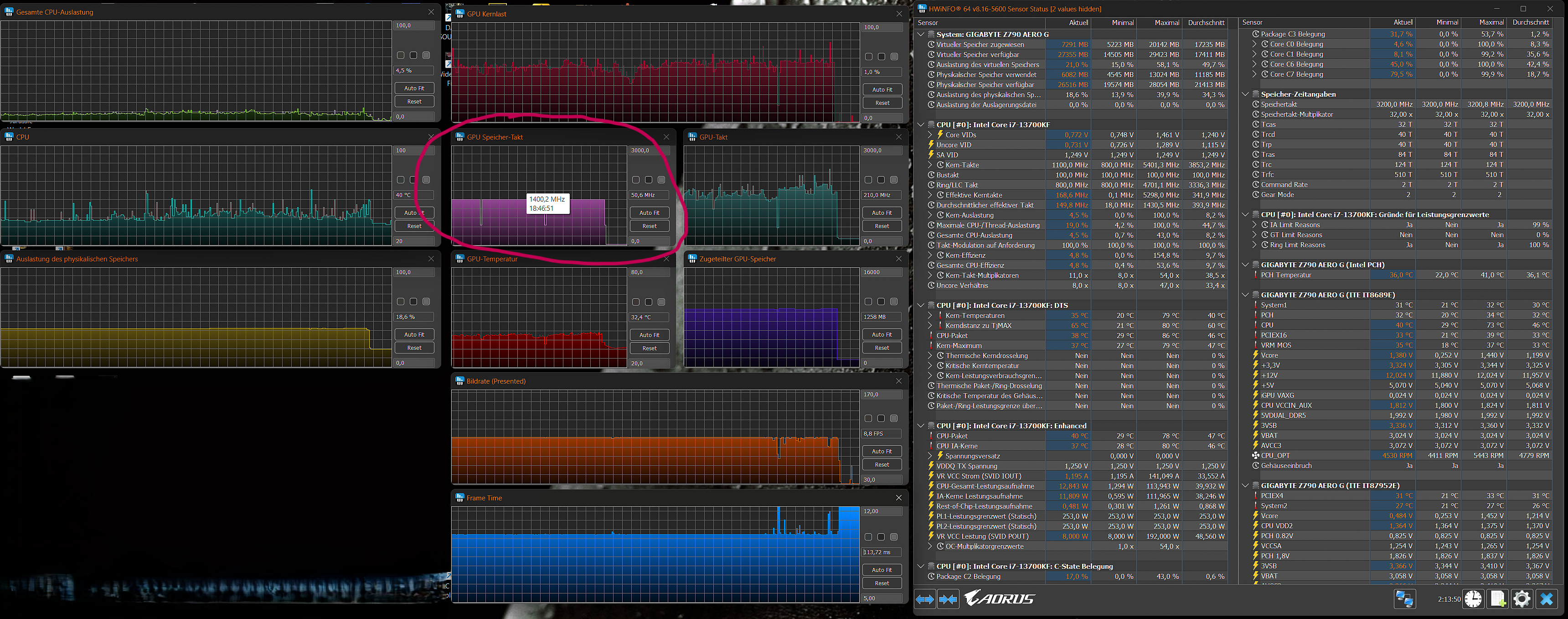
Task: Click the blue X close-sensors icon
Action: [x=1547, y=599]
